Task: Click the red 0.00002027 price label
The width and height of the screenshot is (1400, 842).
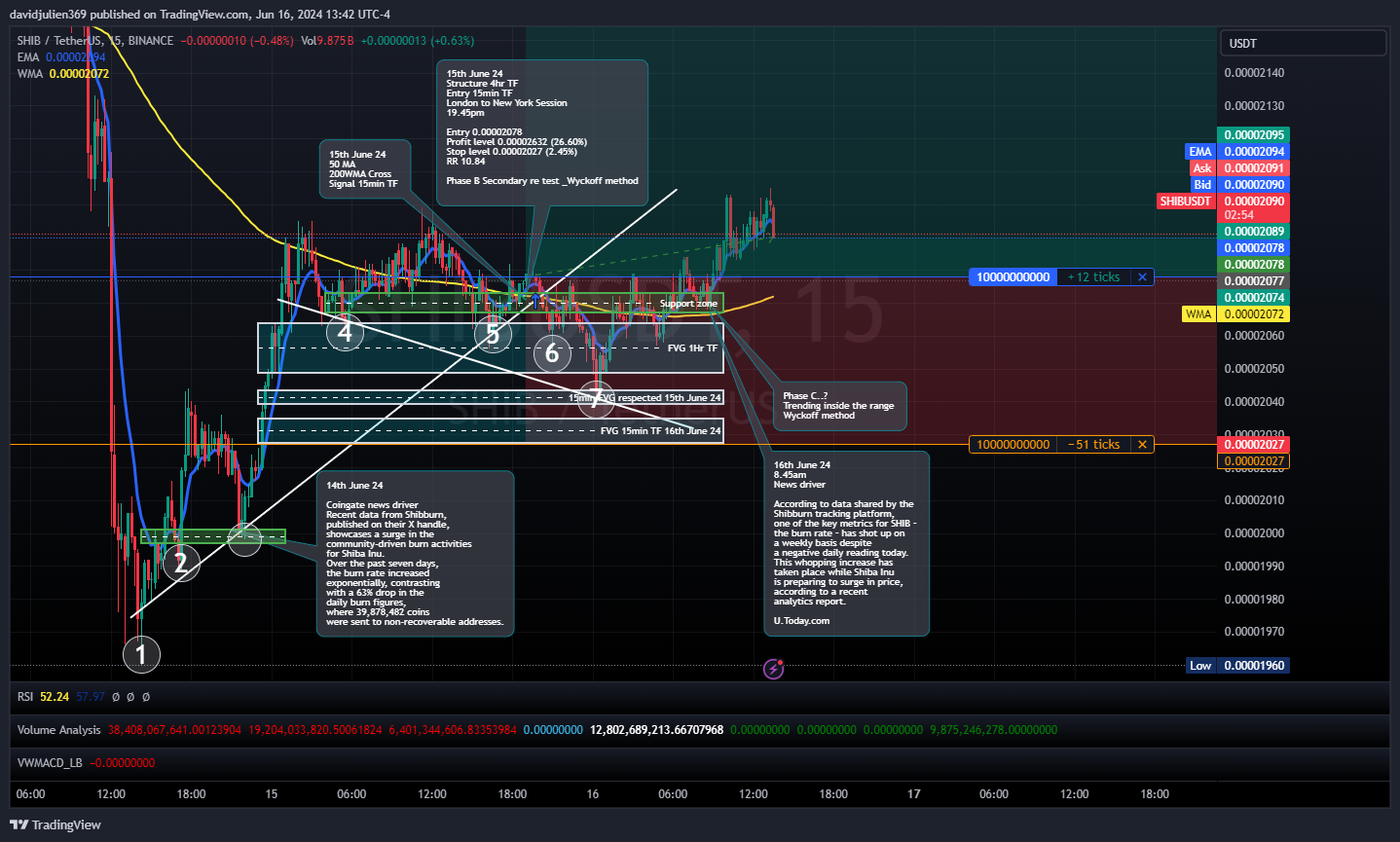Action: point(1254,445)
